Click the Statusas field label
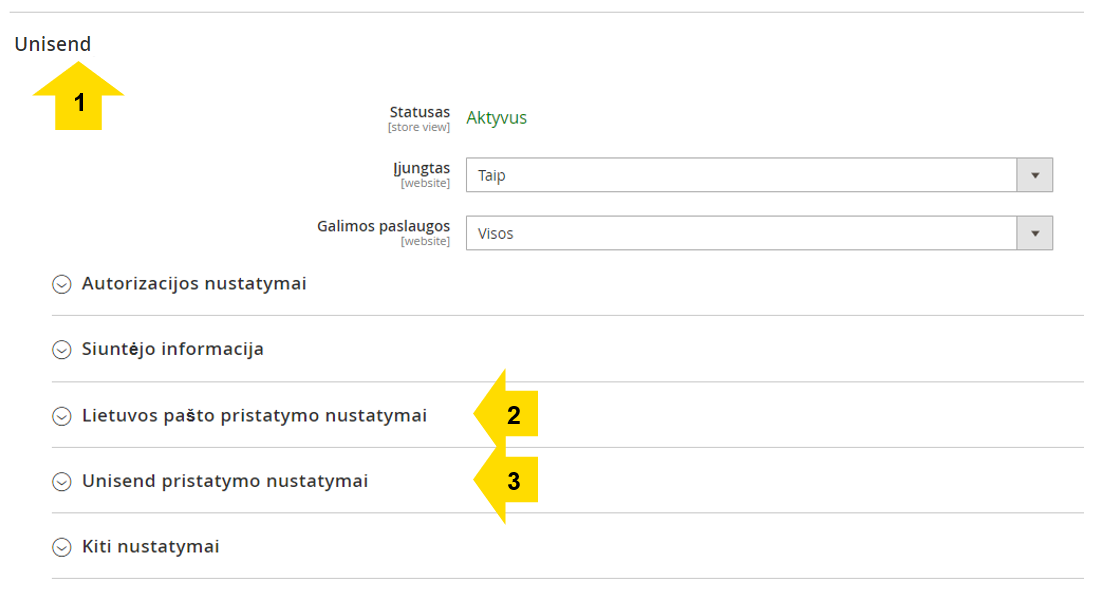The width and height of the screenshot is (1099, 591). (x=420, y=112)
